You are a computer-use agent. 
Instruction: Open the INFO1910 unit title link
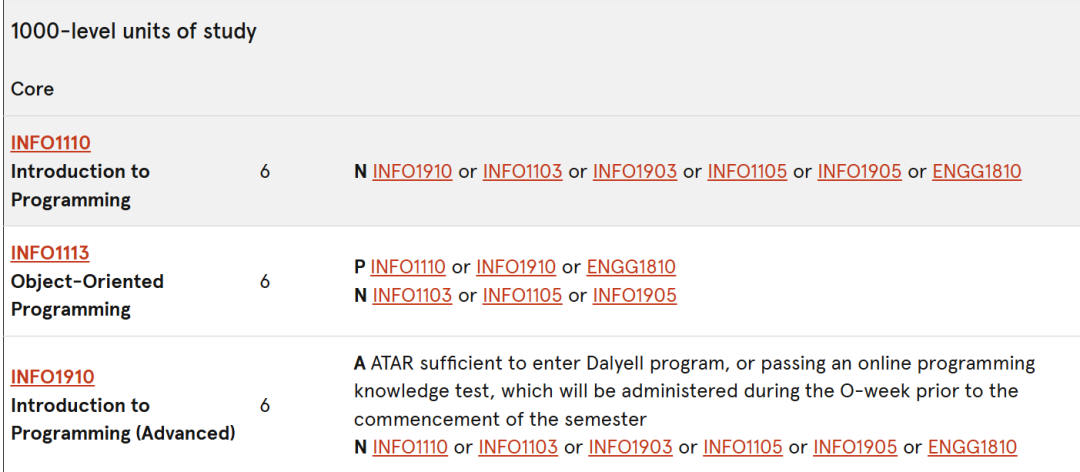53,377
